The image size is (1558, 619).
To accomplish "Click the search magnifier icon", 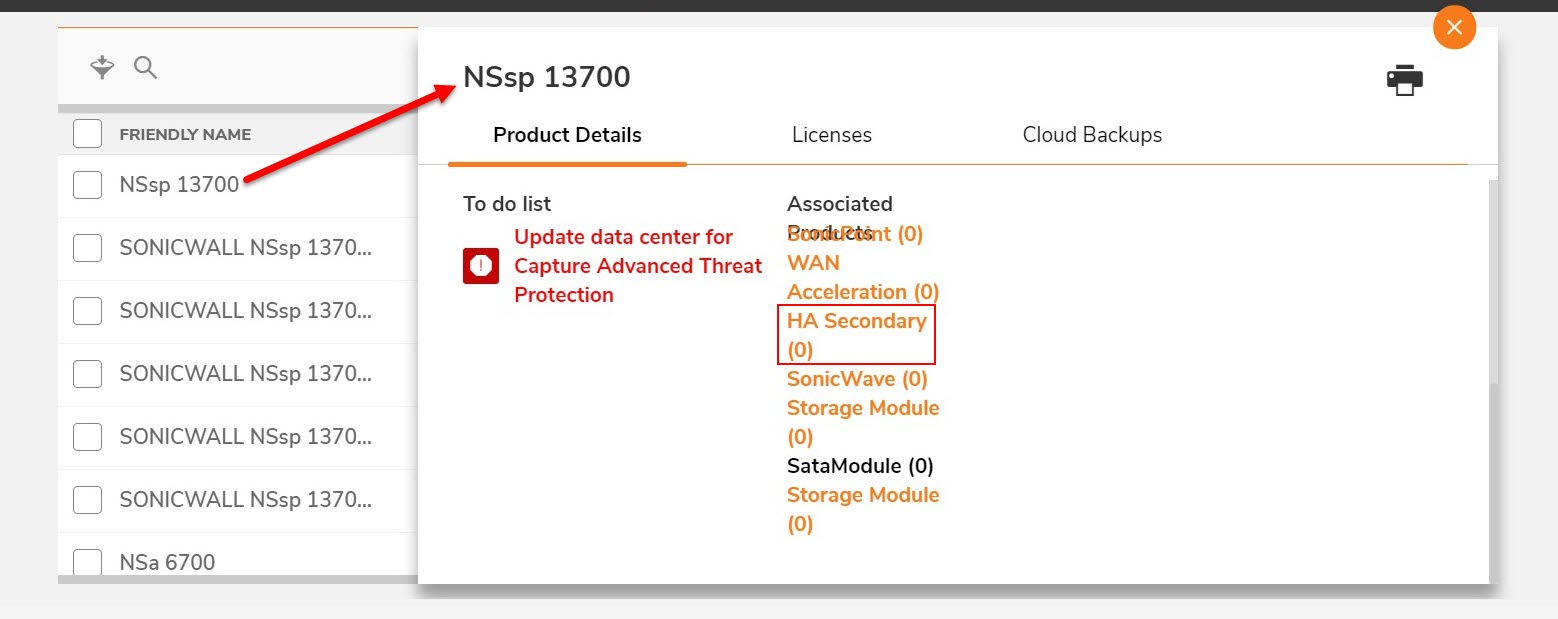I will tap(146, 68).
